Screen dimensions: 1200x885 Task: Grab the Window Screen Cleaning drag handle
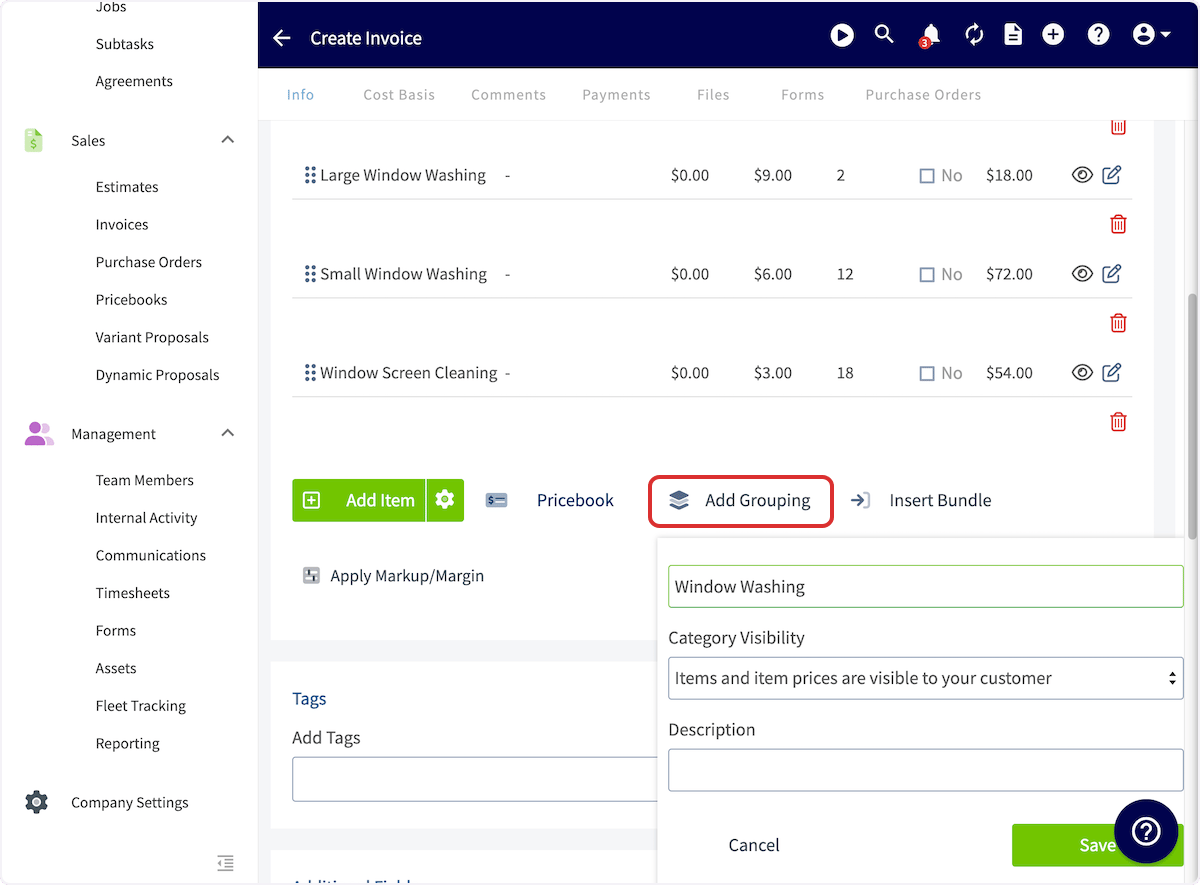coord(310,373)
